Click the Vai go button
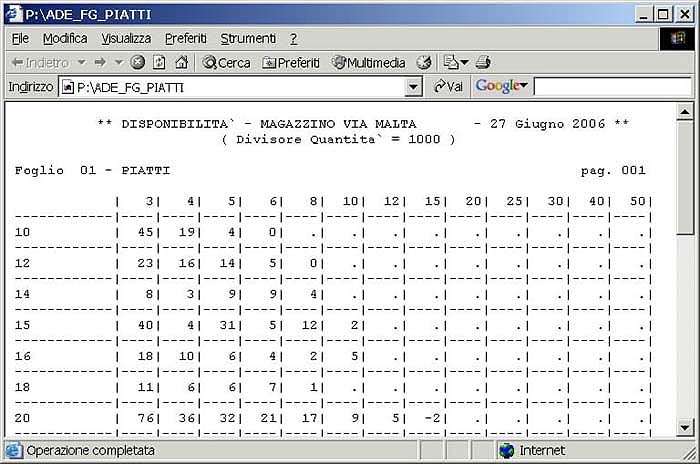The width and height of the screenshot is (700, 464). coord(448,87)
